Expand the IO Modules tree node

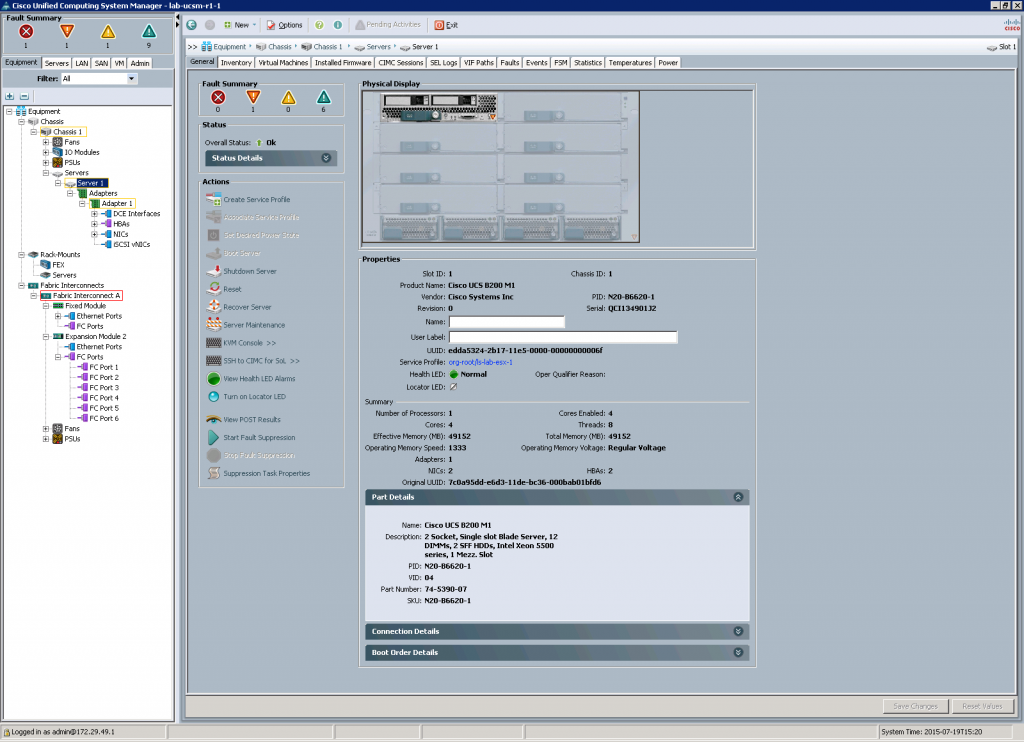pos(46,152)
